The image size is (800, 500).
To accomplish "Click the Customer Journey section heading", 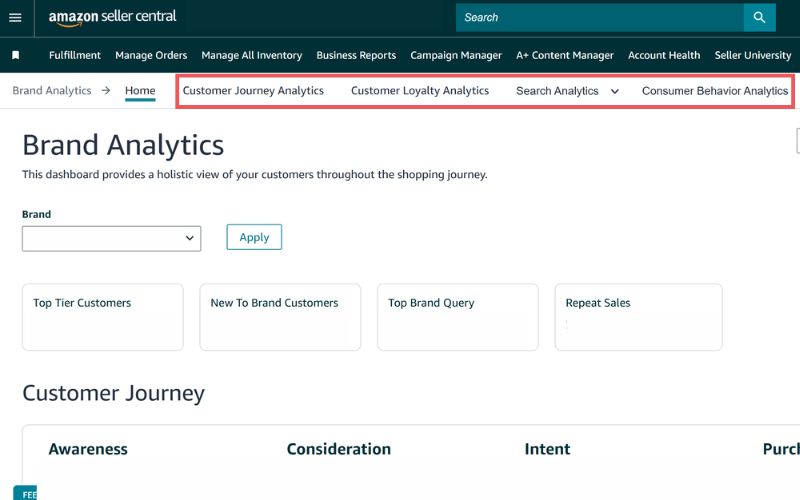I will tap(113, 393).
